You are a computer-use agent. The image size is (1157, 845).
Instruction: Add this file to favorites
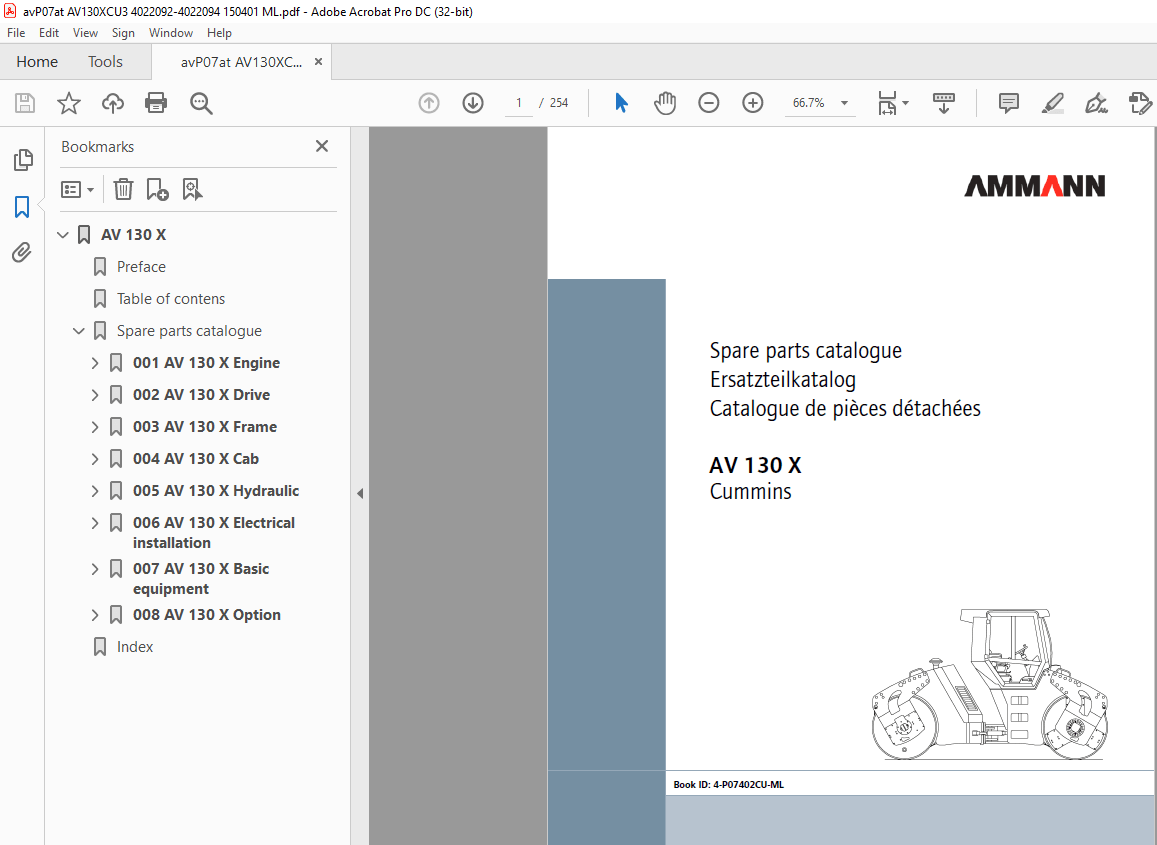68,103
